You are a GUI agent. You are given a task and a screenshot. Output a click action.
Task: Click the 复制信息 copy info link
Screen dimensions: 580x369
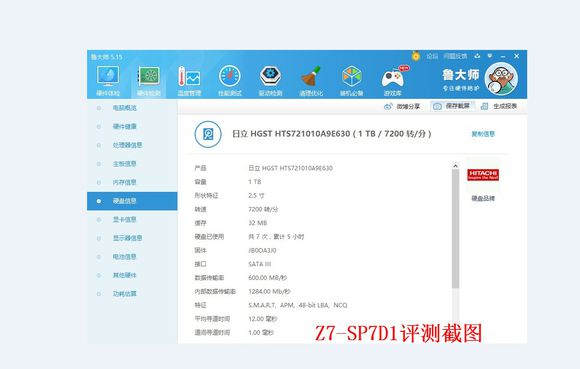(x=483, y=134)
